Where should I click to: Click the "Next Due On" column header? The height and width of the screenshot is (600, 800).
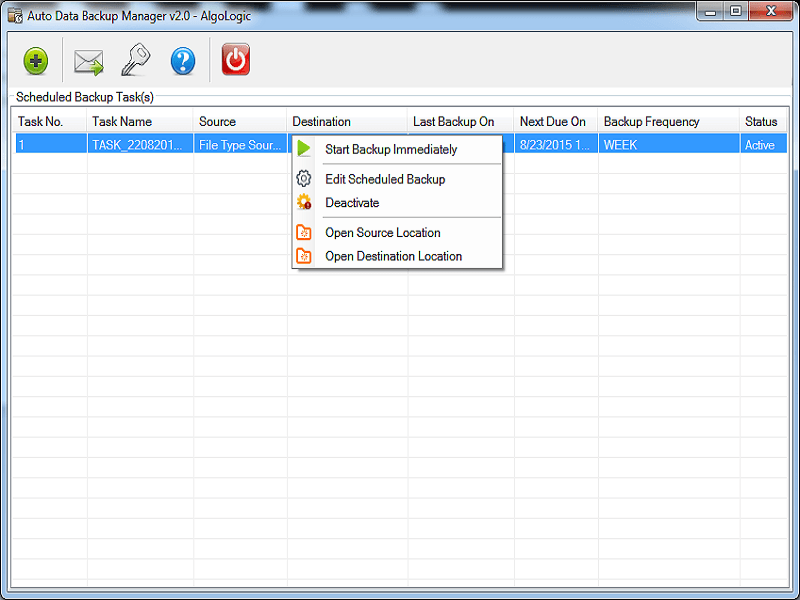click(550, 121)
